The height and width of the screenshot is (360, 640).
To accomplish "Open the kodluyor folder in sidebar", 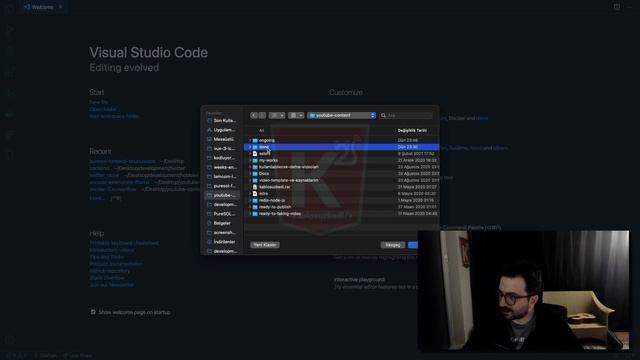I will coord(222,158).
